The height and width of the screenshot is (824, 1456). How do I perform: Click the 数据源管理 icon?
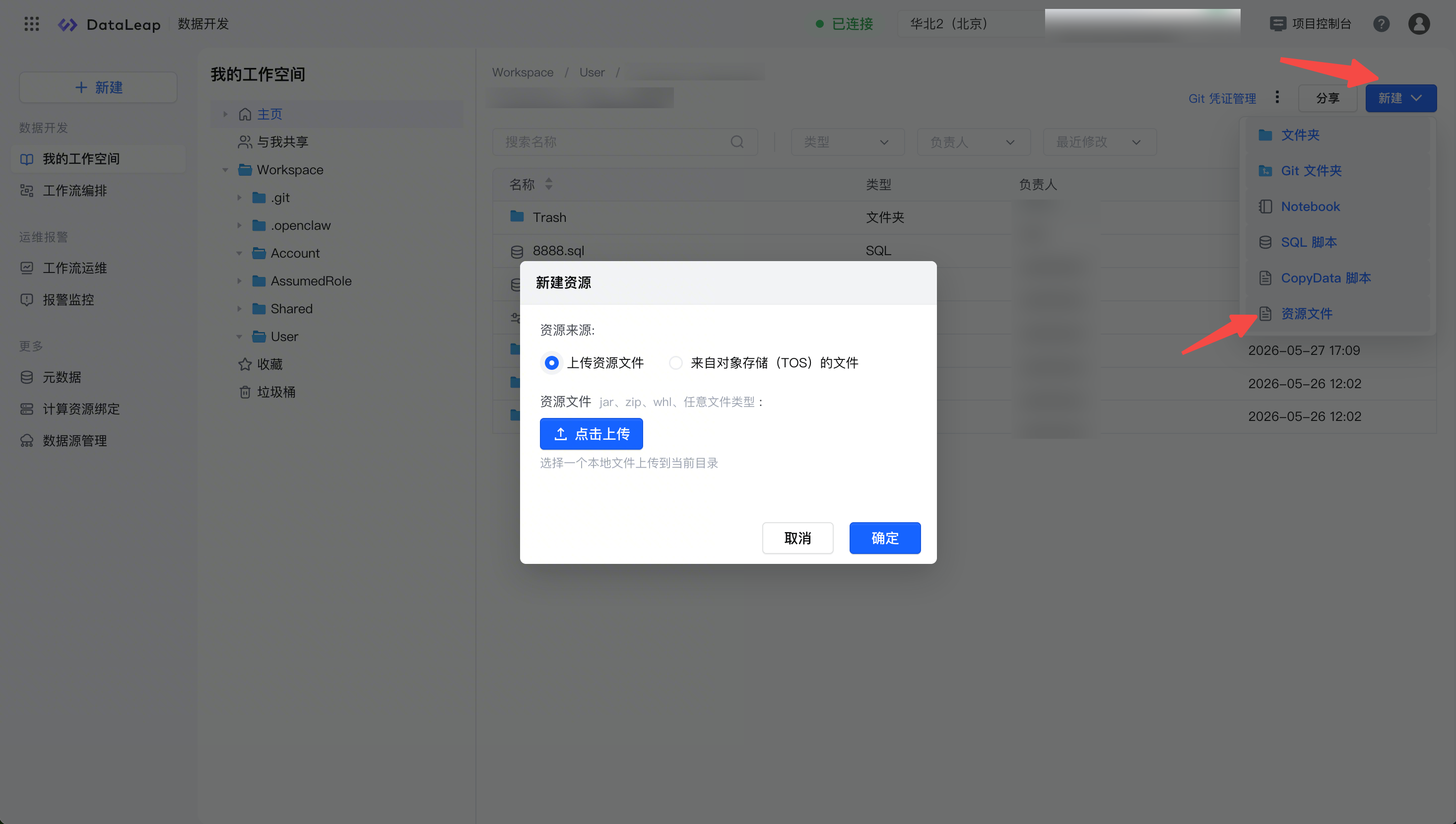tap(27, 440)
